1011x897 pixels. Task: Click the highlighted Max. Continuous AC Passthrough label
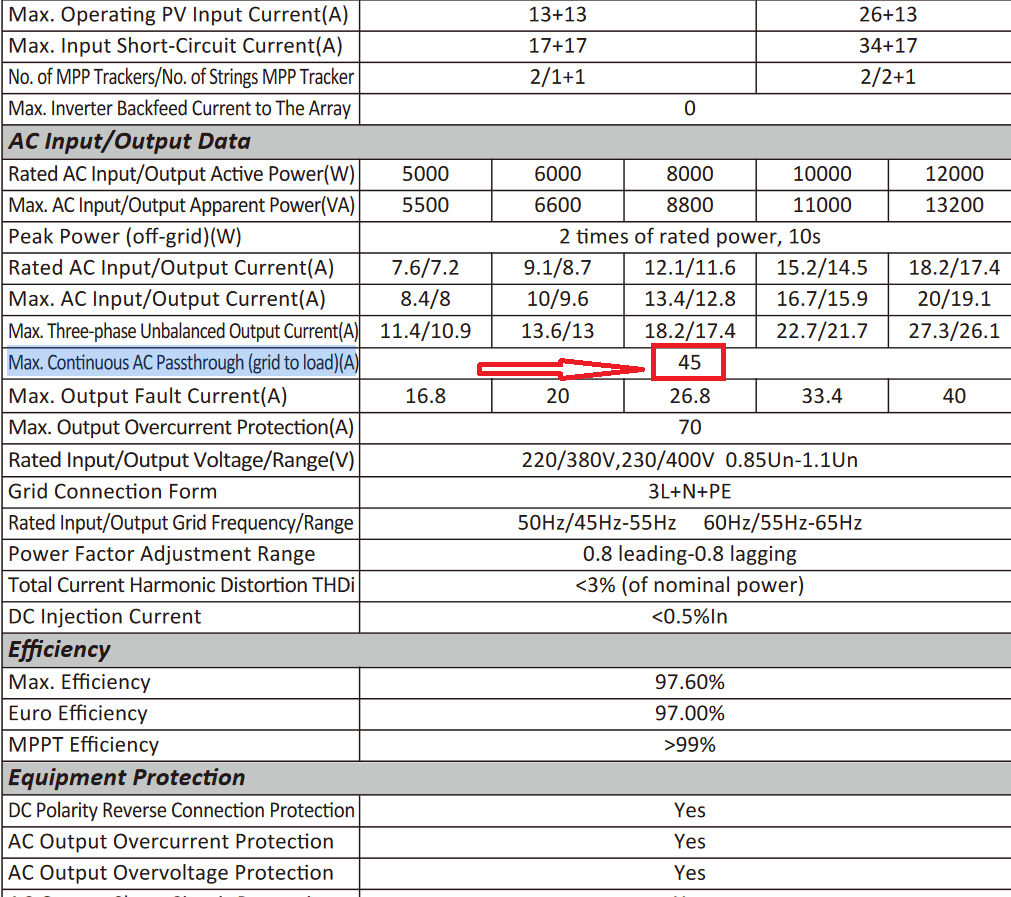183,363
